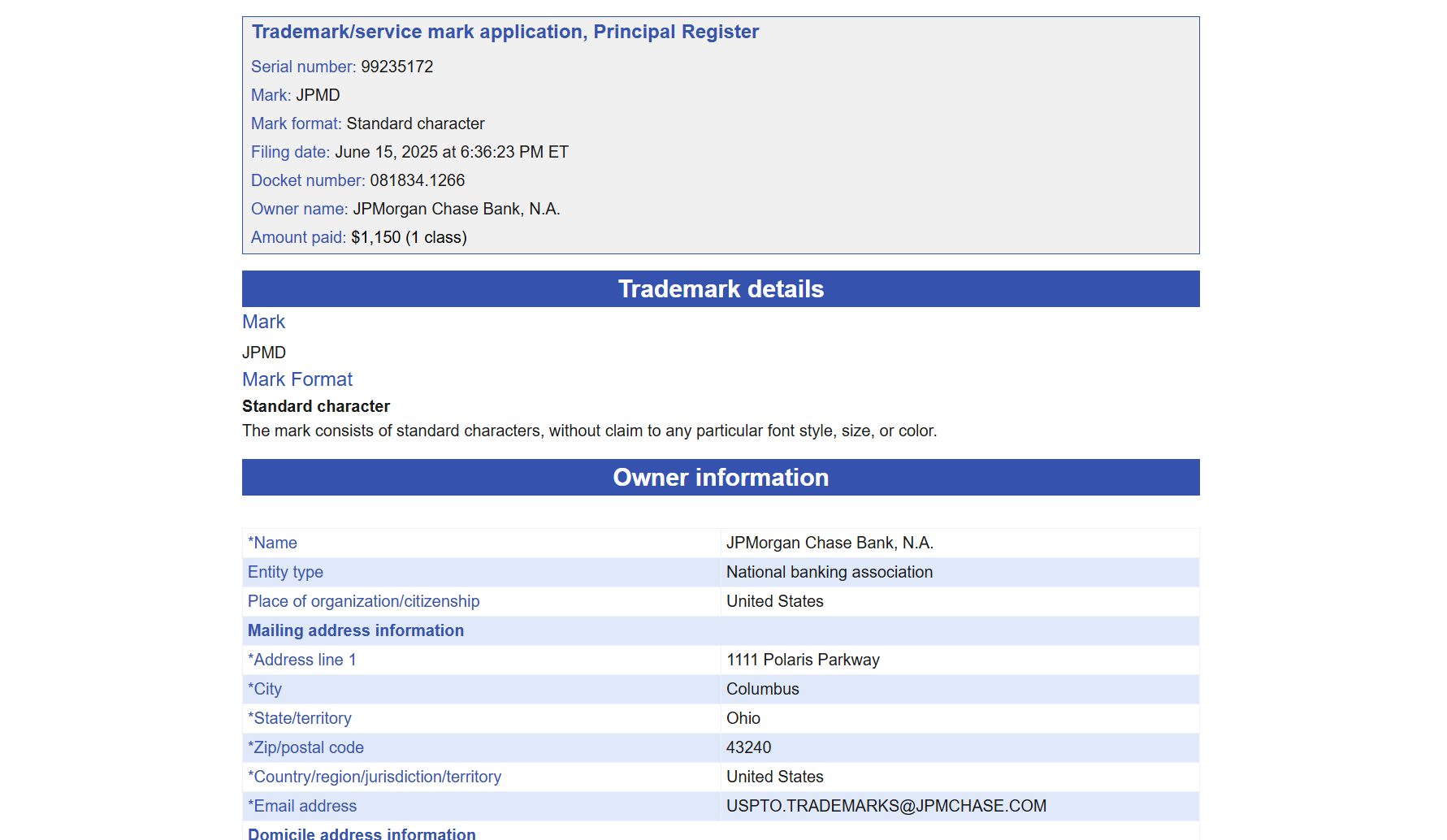
Task: Click 'Mailing address information' row
Action: [721, 630]
